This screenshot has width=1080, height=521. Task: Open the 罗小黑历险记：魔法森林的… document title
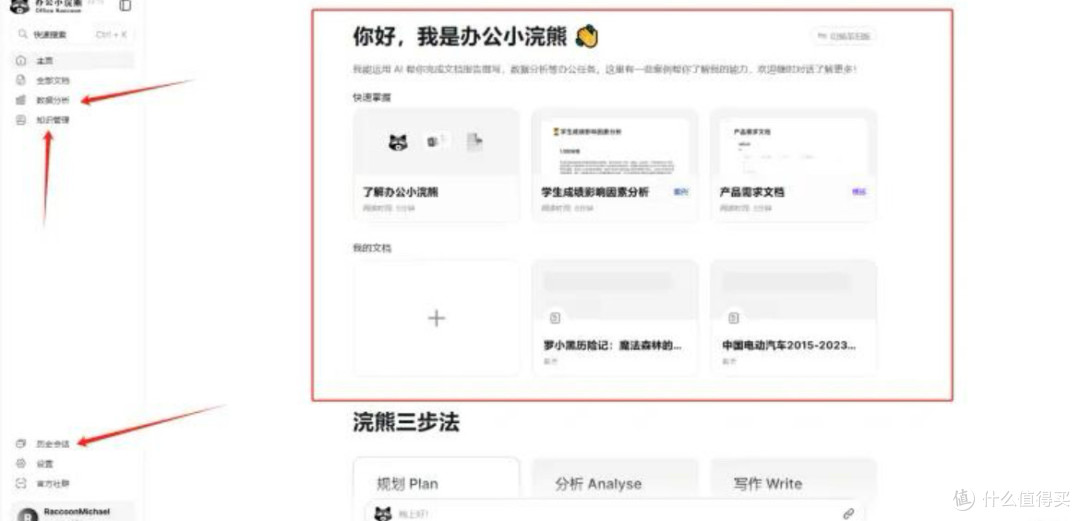click(612, 345)
